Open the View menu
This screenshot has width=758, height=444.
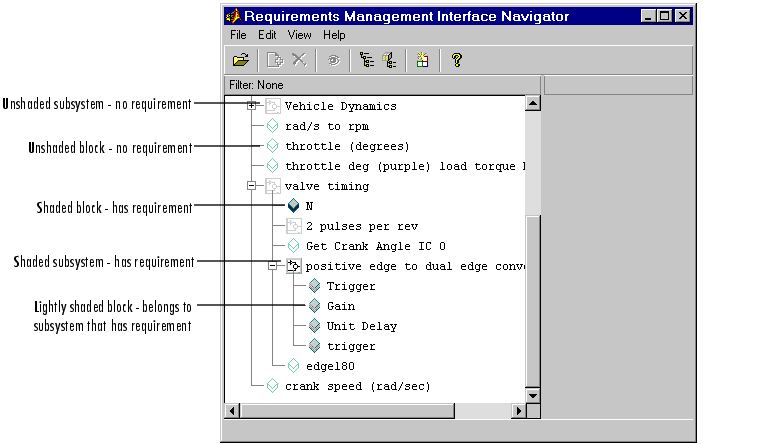299,35
